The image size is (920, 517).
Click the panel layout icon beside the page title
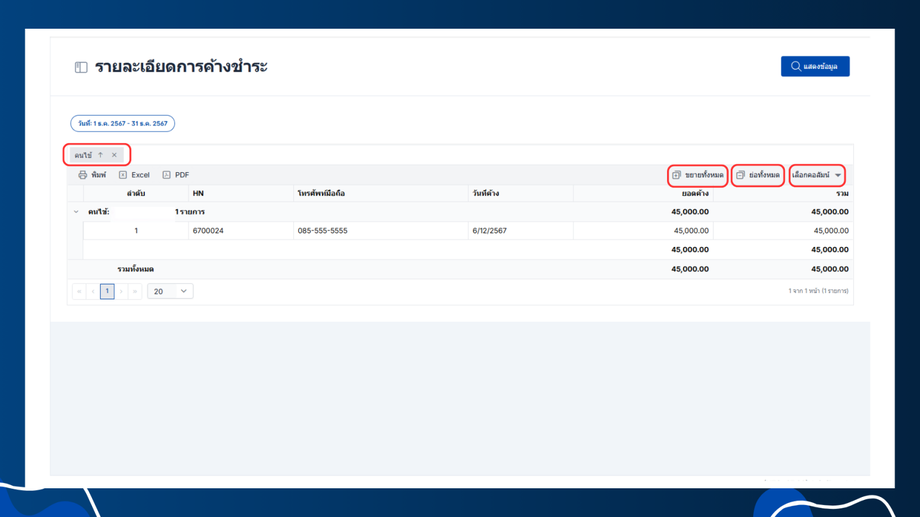(81, 67)
